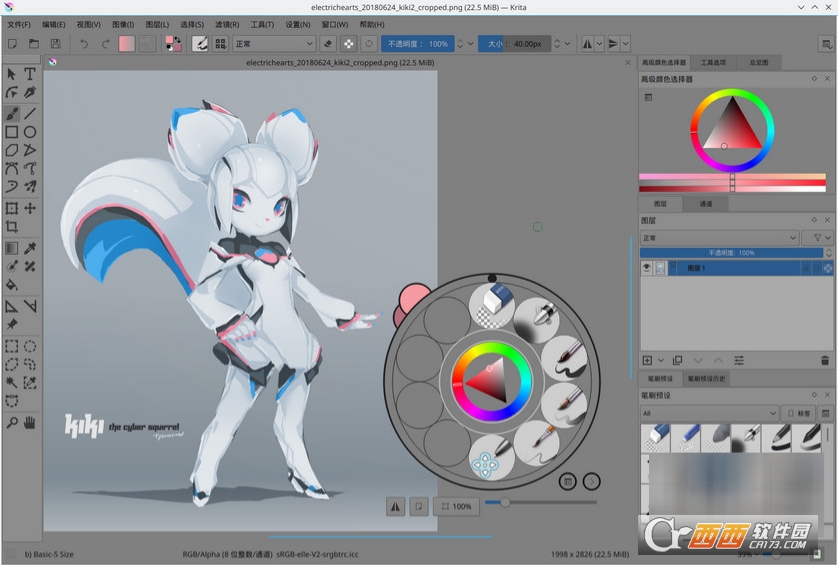Image resolution: width=838 pixels, height=565 pixels.
Task: Select the Bezier Curve tool
Action: pos(12,168)
